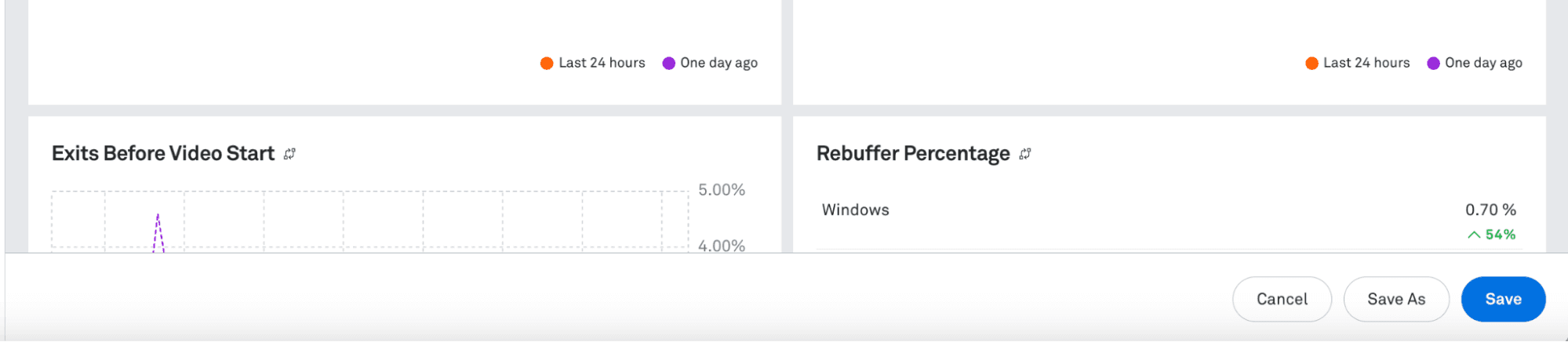
Task: Toggle the 'Last 24 hours' label in the right legend
Action: pos(1366,63)
